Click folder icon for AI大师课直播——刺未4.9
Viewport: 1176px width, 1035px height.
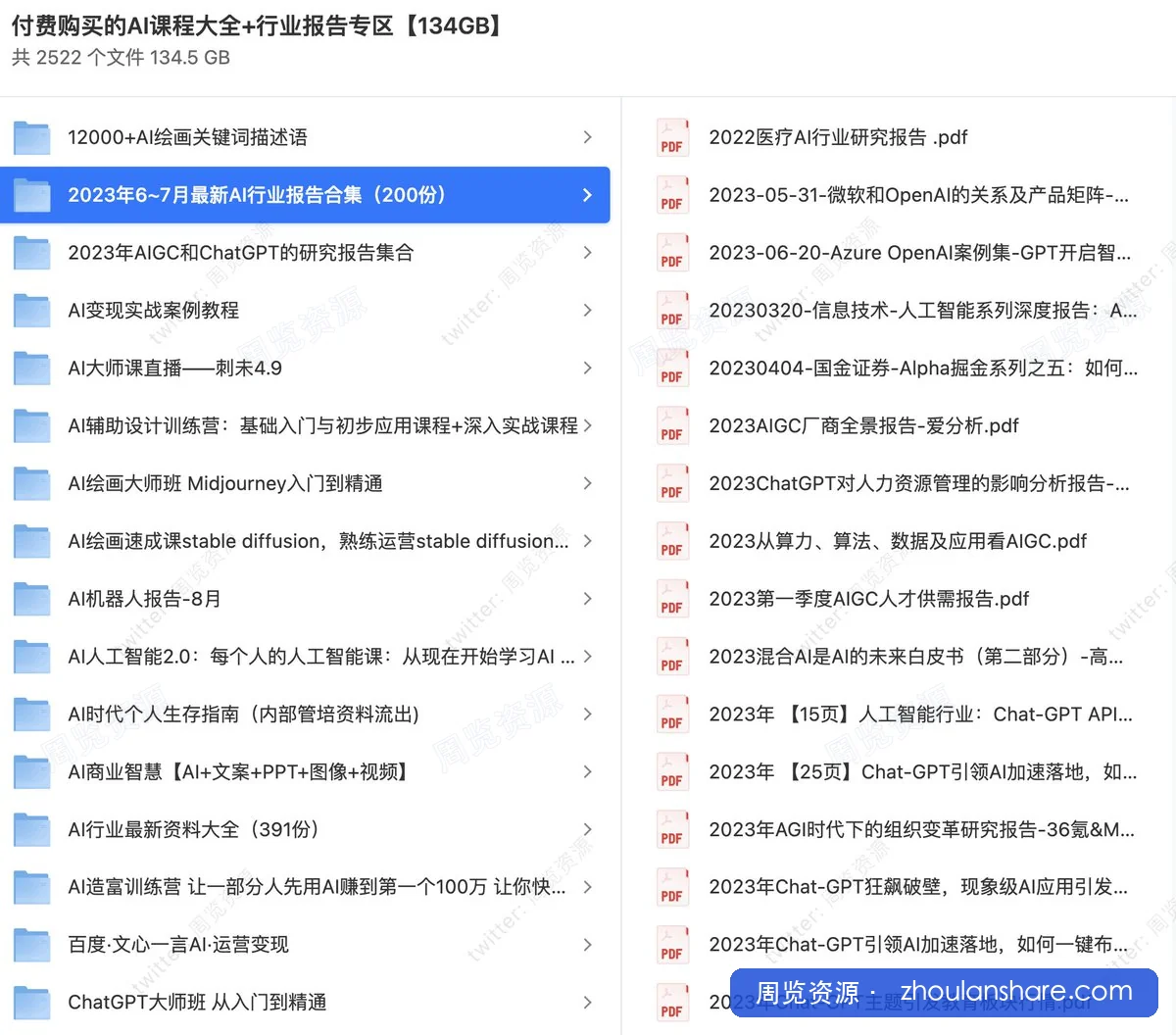(31, 369)
